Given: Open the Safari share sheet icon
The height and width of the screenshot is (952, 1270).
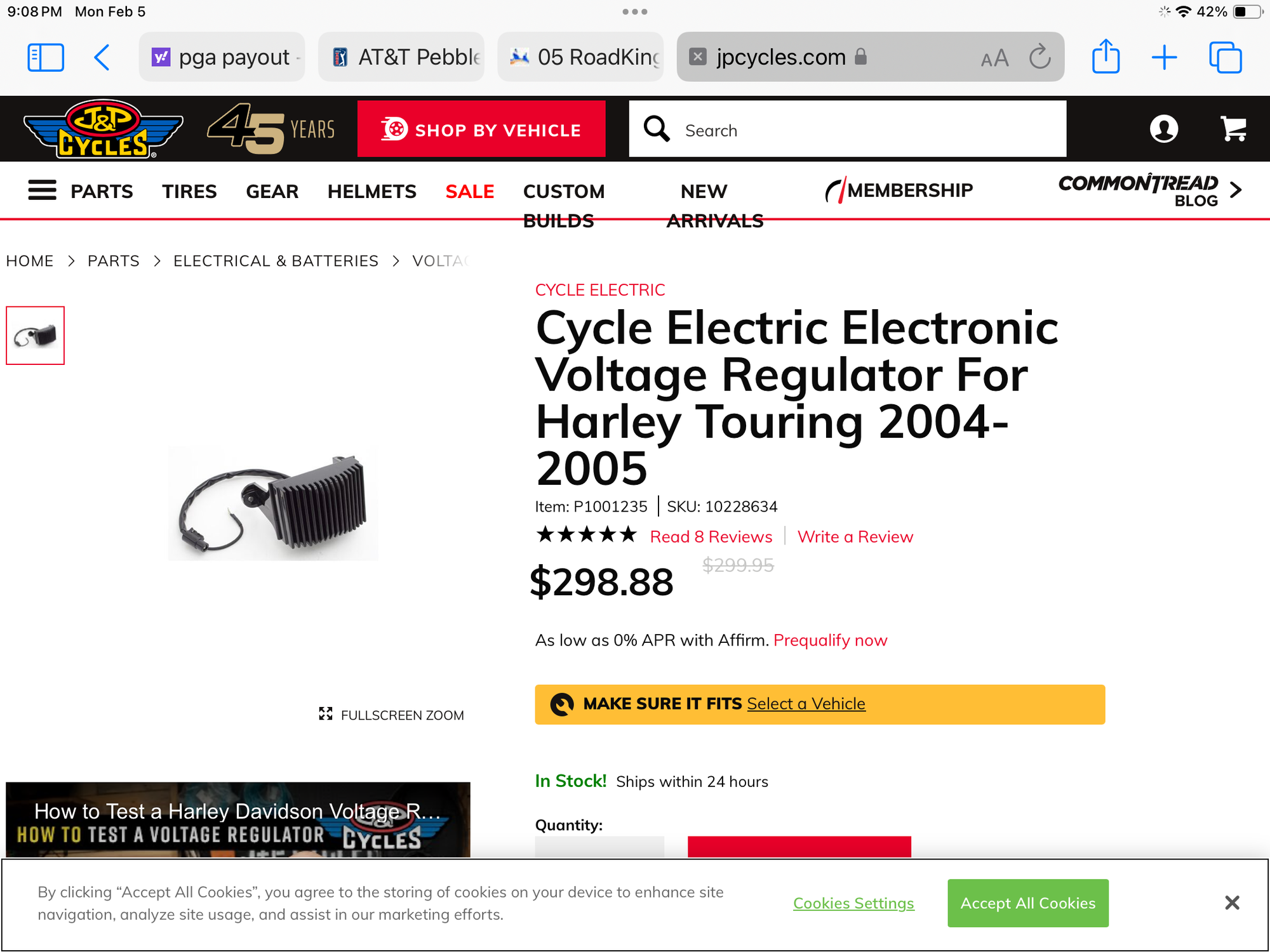Looking at the screenshot, I should point(1106,57).
